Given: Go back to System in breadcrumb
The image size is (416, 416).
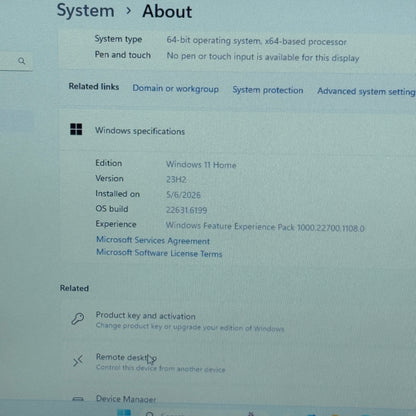Looking at the screenshot, I should 86,10.
